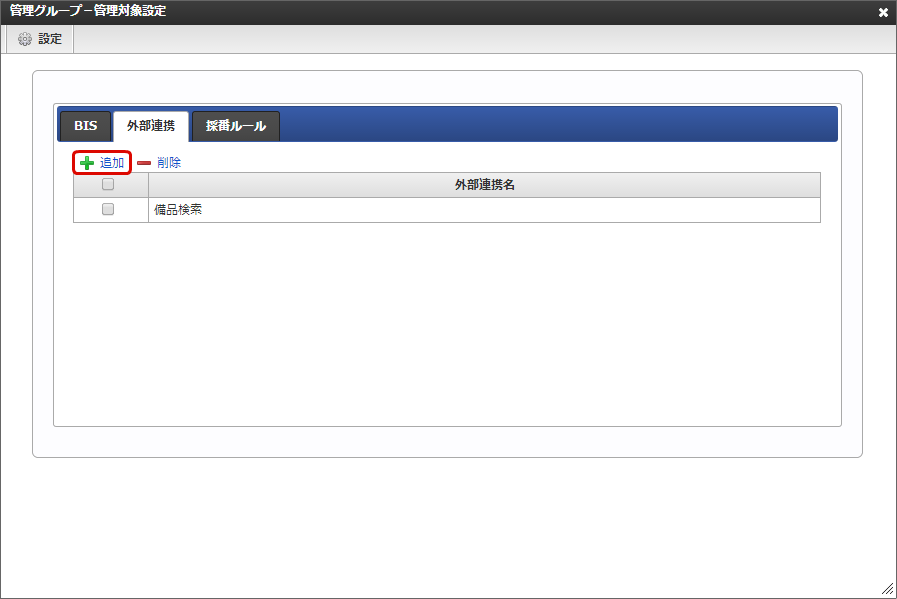Check the 備品検索 row checkbox

[108, 209]
